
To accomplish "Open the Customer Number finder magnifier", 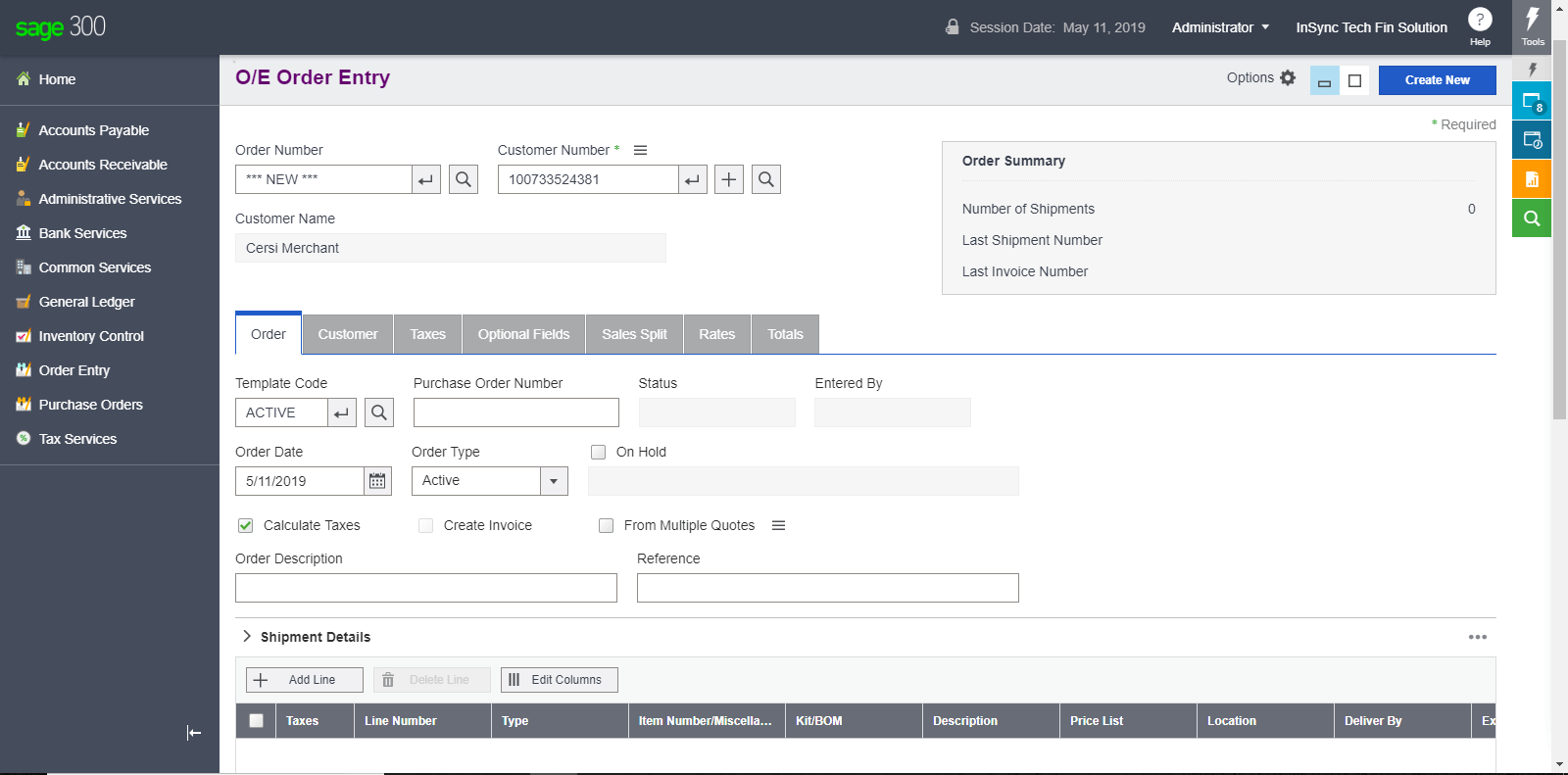I will click(766, 179).
